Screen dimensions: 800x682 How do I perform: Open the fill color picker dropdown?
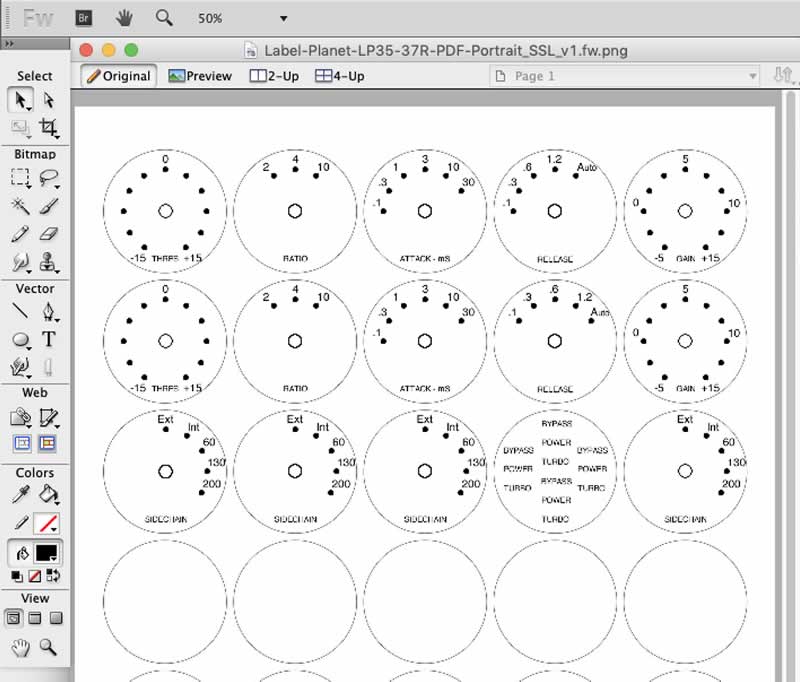47,553
